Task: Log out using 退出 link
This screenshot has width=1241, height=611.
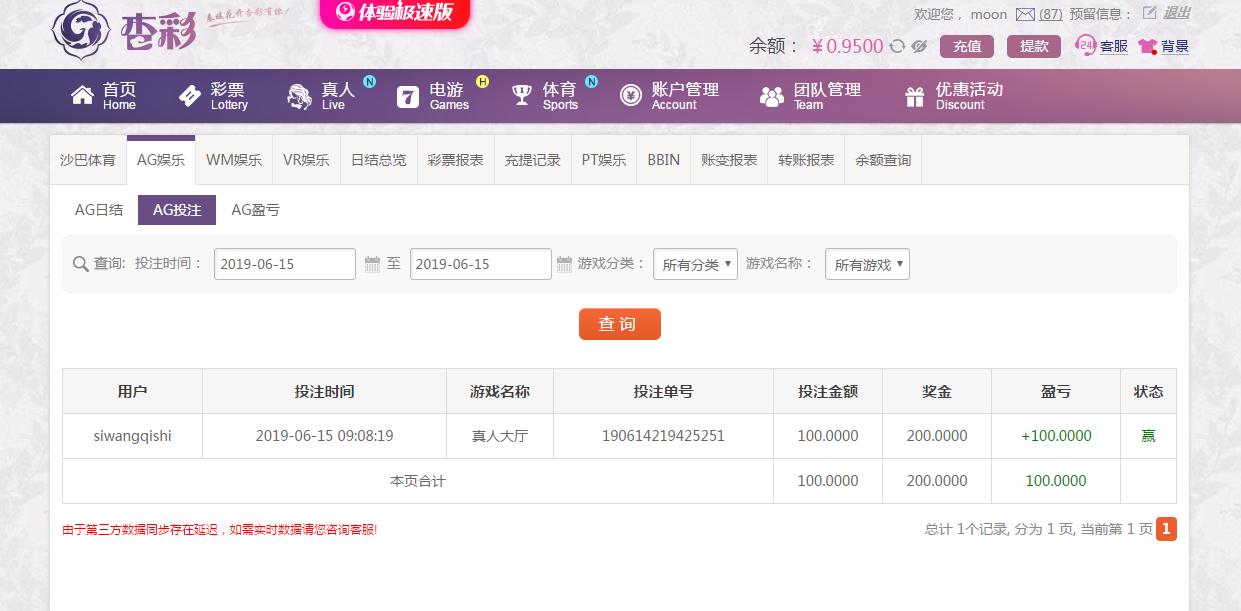Action: (x=1177, y=13)
